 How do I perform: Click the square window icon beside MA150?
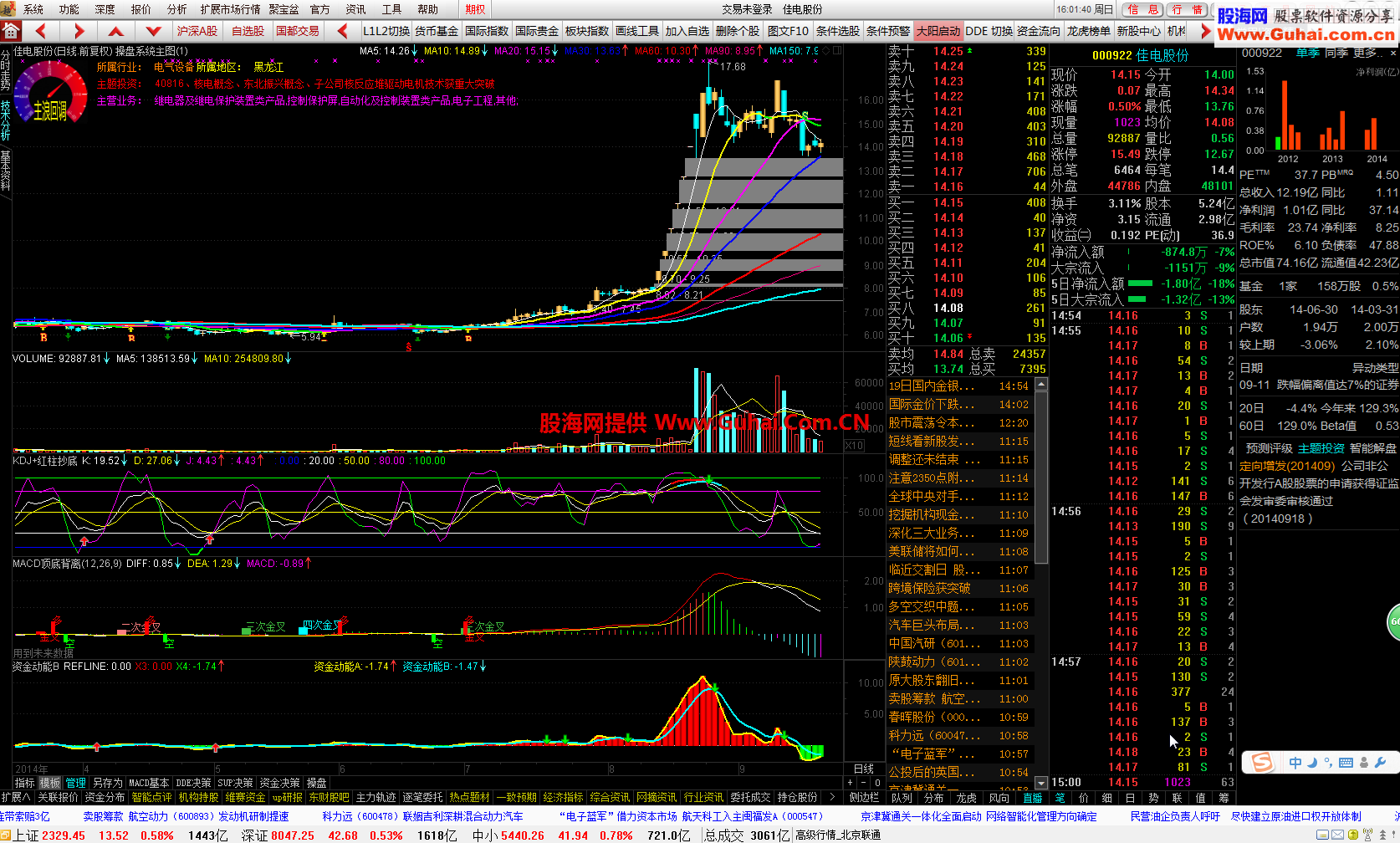[837, 51]
